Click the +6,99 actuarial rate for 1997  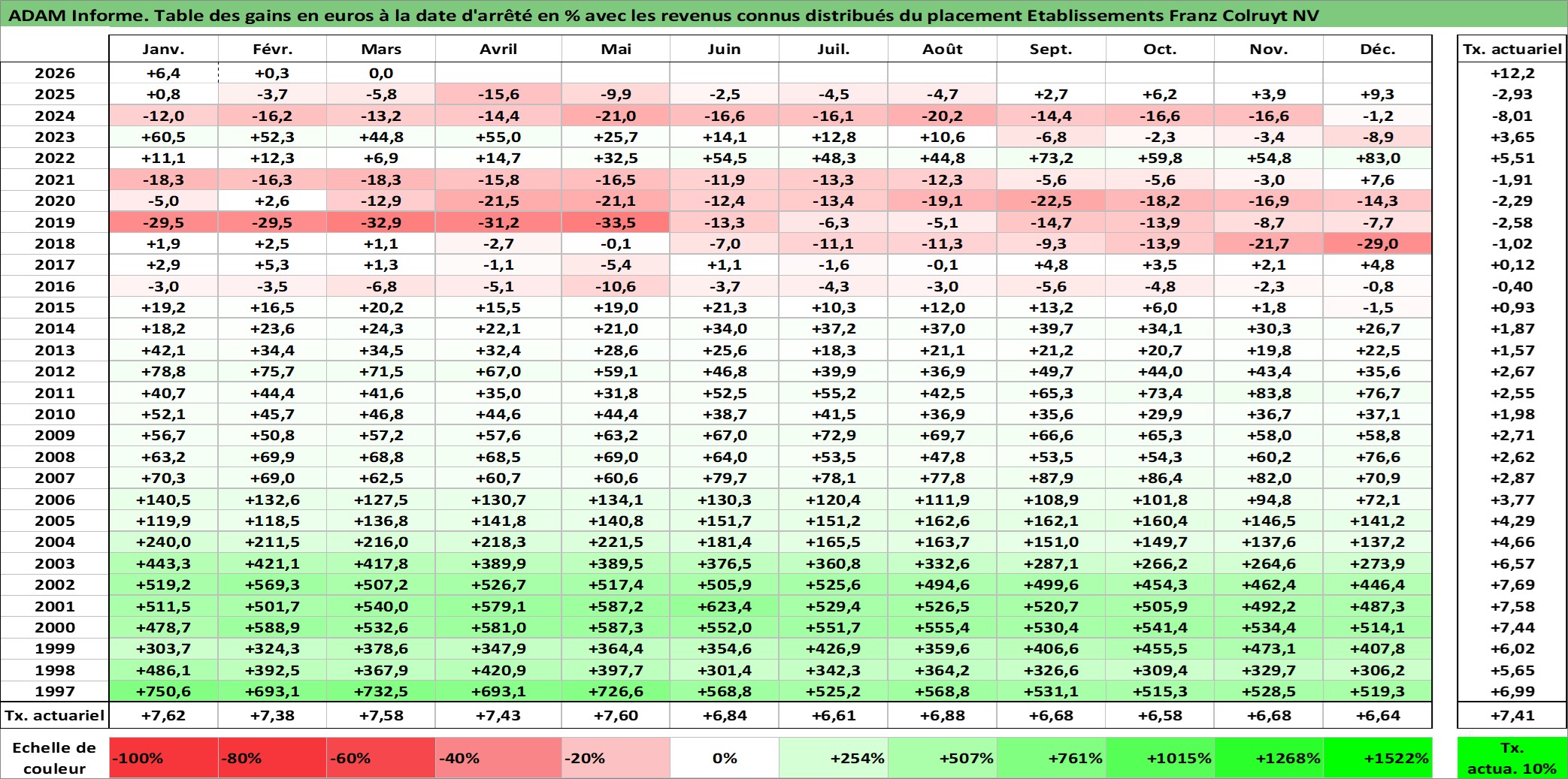[x=1512, y=691]
